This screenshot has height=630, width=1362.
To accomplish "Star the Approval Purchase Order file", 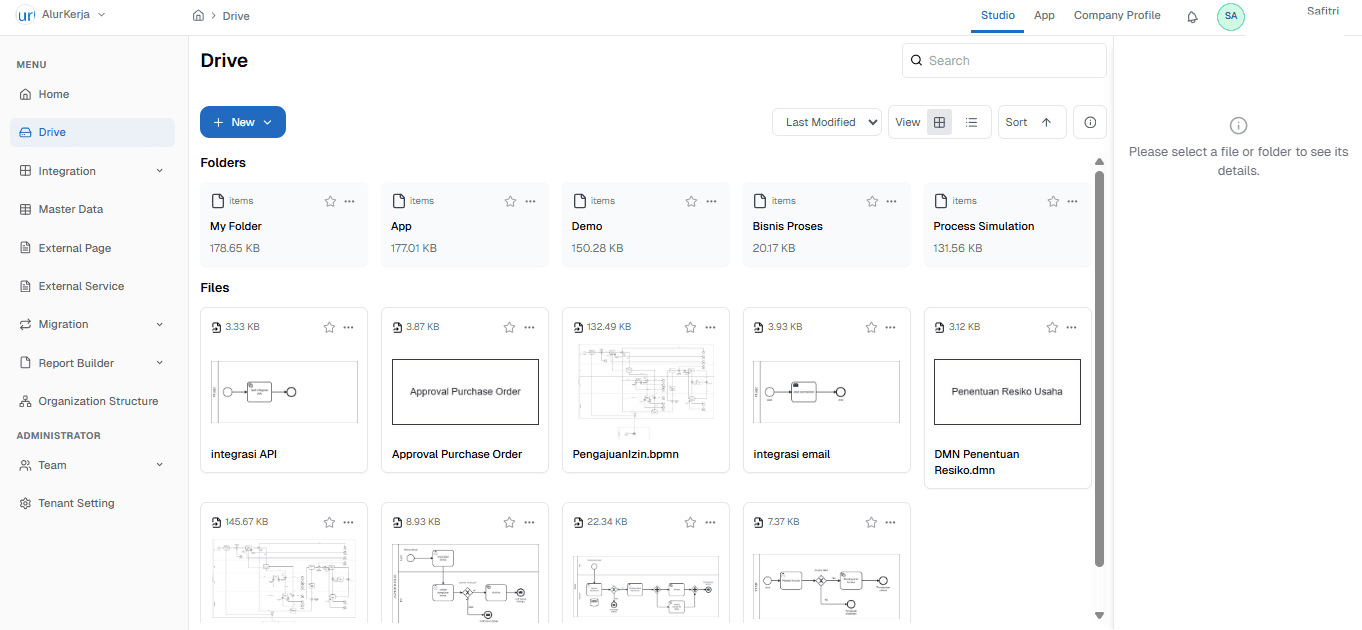I will coord(509,327).
